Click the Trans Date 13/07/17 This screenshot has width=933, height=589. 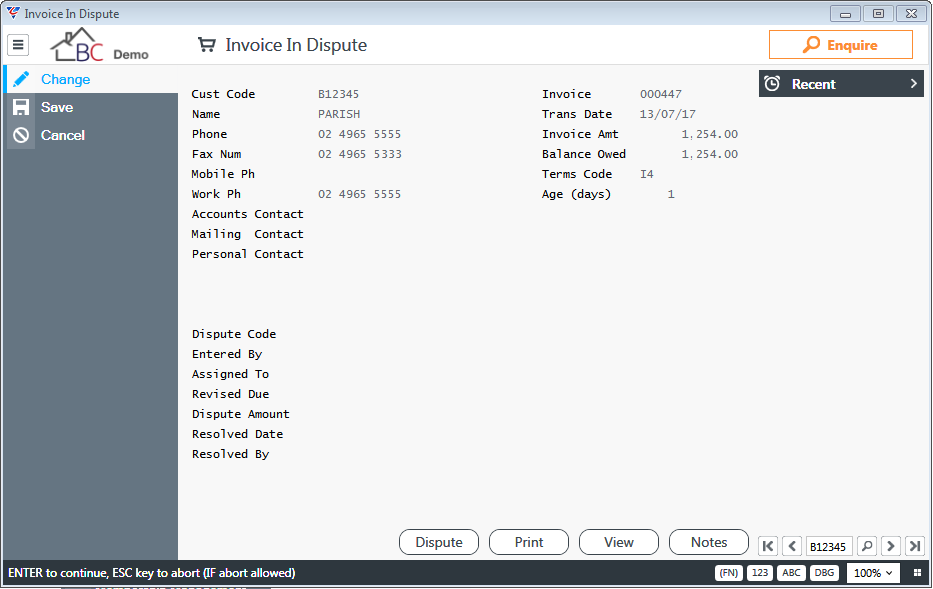coord(668,114)
